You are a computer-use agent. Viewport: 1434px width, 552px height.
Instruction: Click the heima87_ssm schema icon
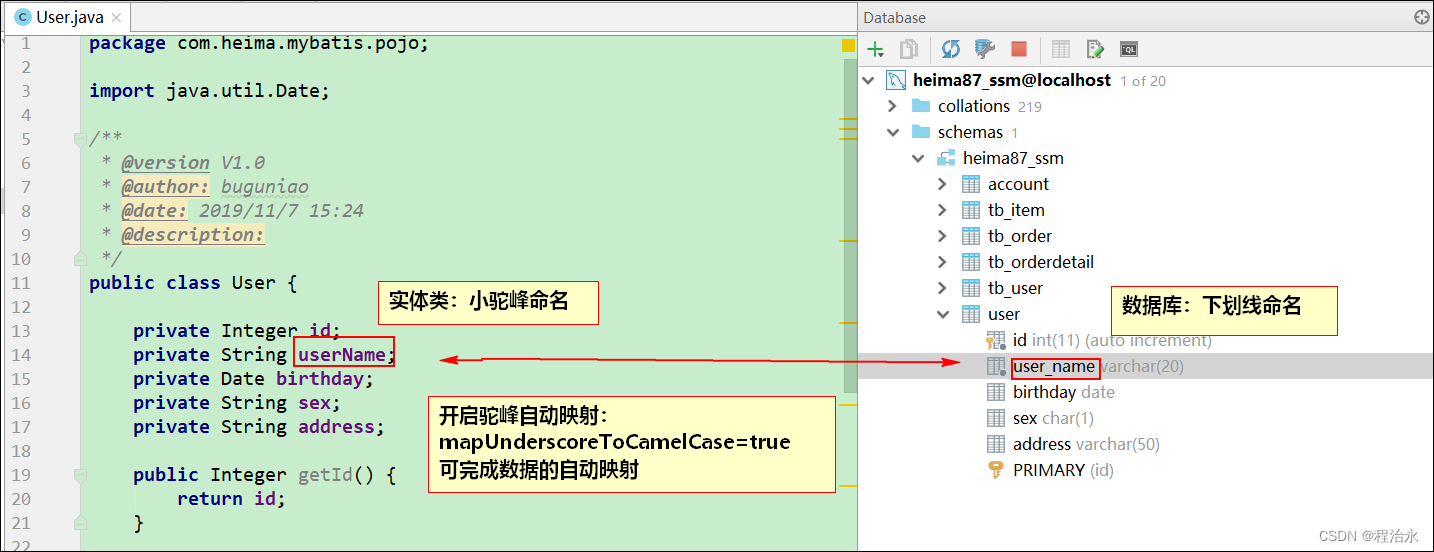[x=946, y=158]
